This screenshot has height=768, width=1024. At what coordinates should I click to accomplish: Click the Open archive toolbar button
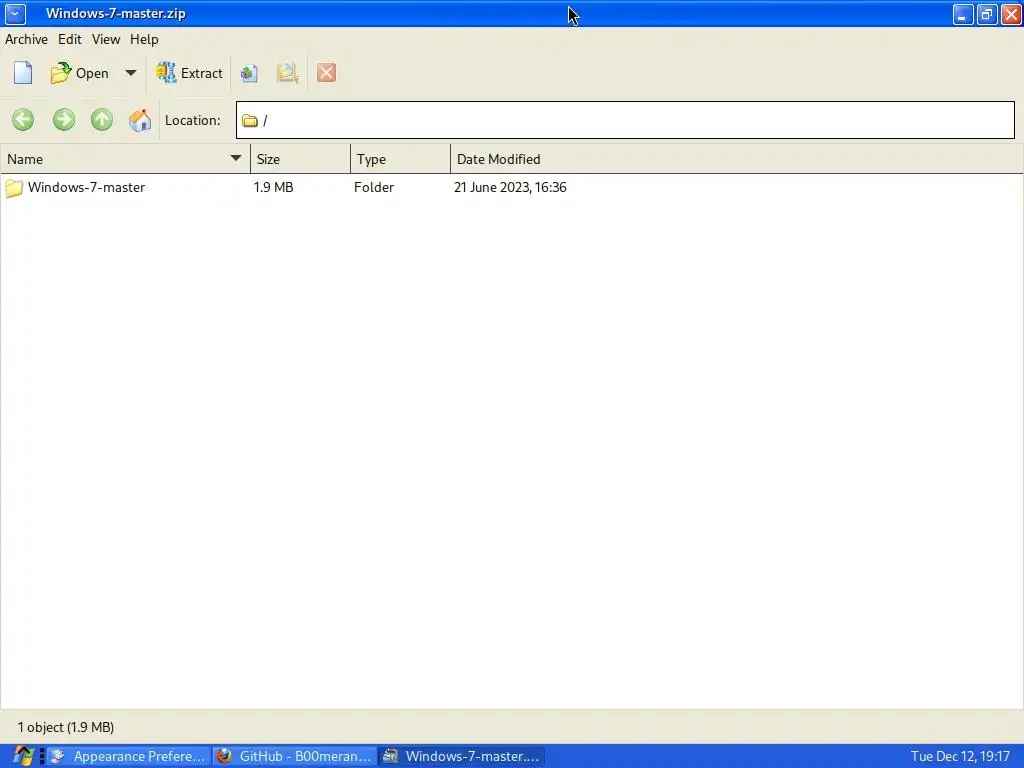(80, 73)
